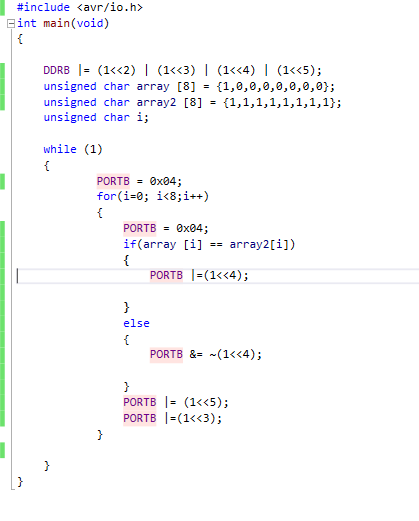The height and width of the screenshot is (521, 419).
Task: Click the 'array [8]' declaration text
Action: (x=166, y=86)
